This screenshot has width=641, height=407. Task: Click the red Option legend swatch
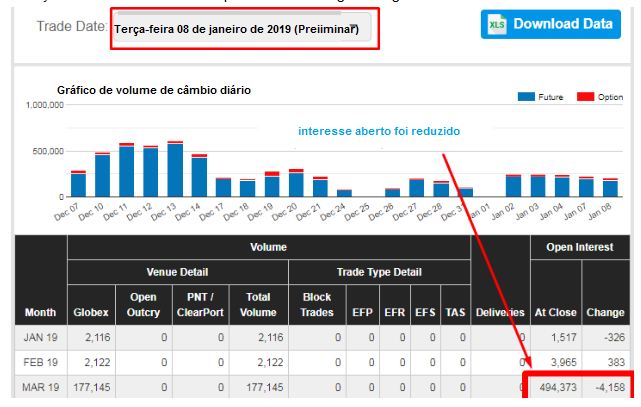tap(585, 96)
